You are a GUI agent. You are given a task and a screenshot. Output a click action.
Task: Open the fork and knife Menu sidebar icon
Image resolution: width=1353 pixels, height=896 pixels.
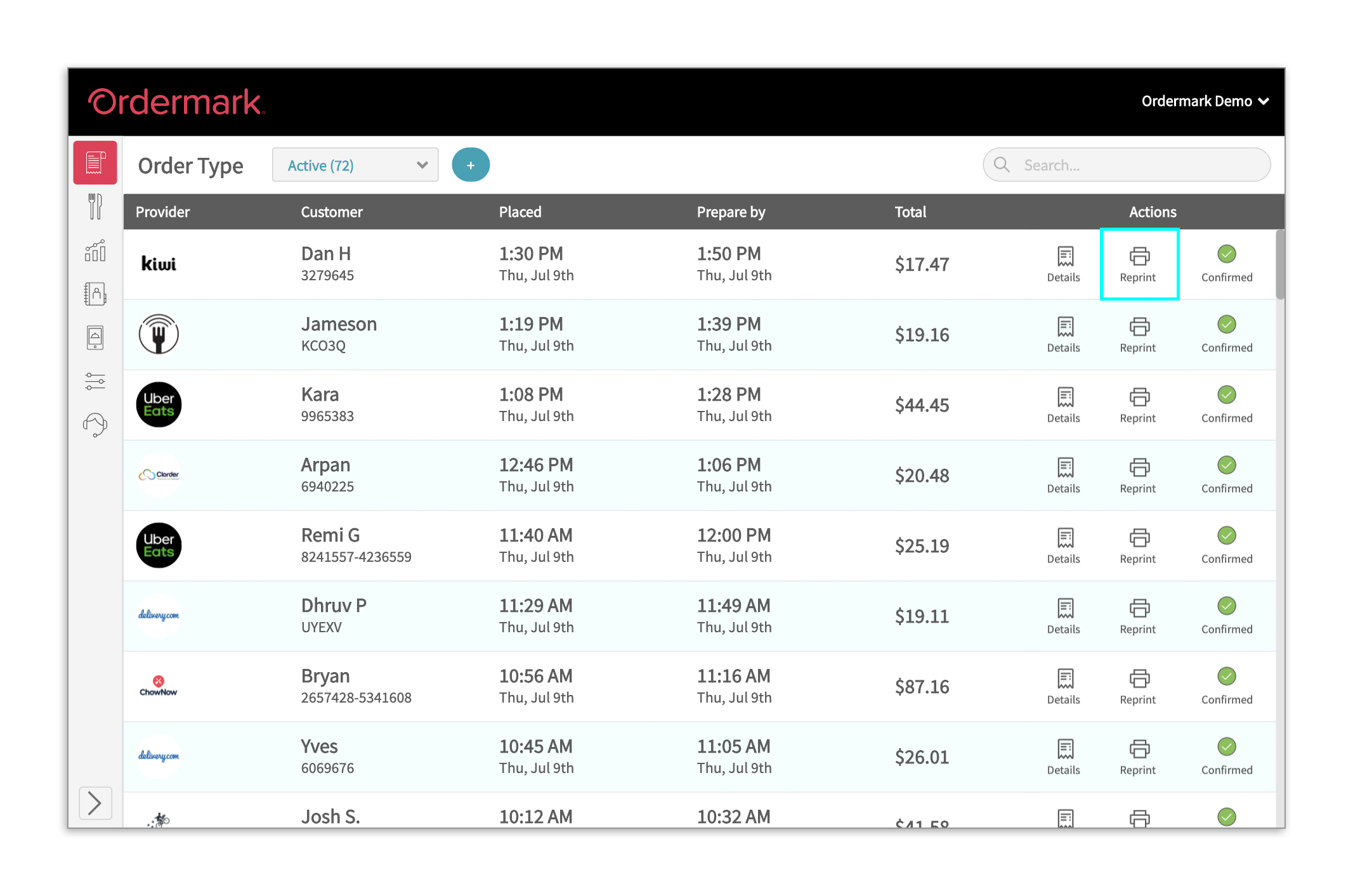[95, 207]
